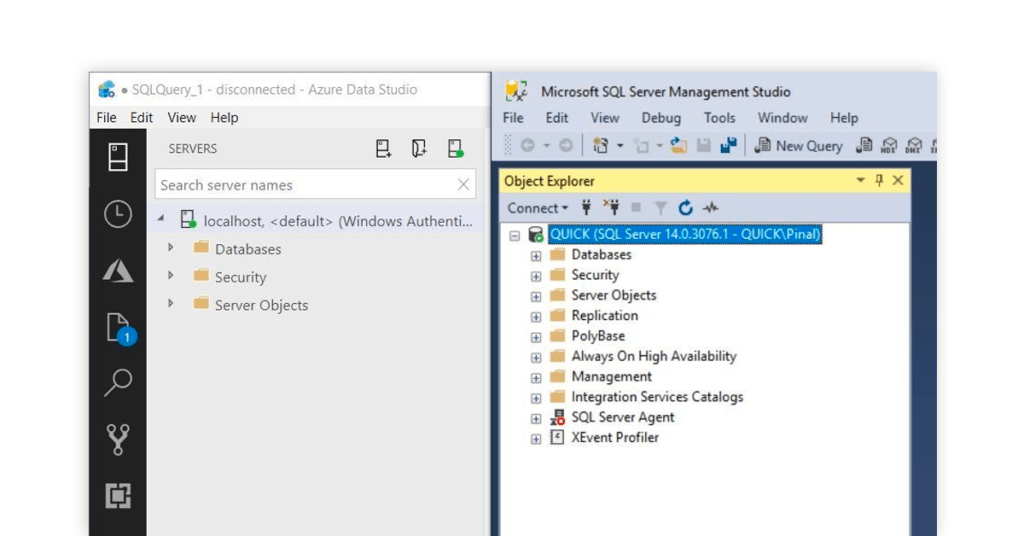Click New Connection icon in SERVERS header
Image resolution: width=1024 pixels, height=536 pixels.
[x=383, y=149]
